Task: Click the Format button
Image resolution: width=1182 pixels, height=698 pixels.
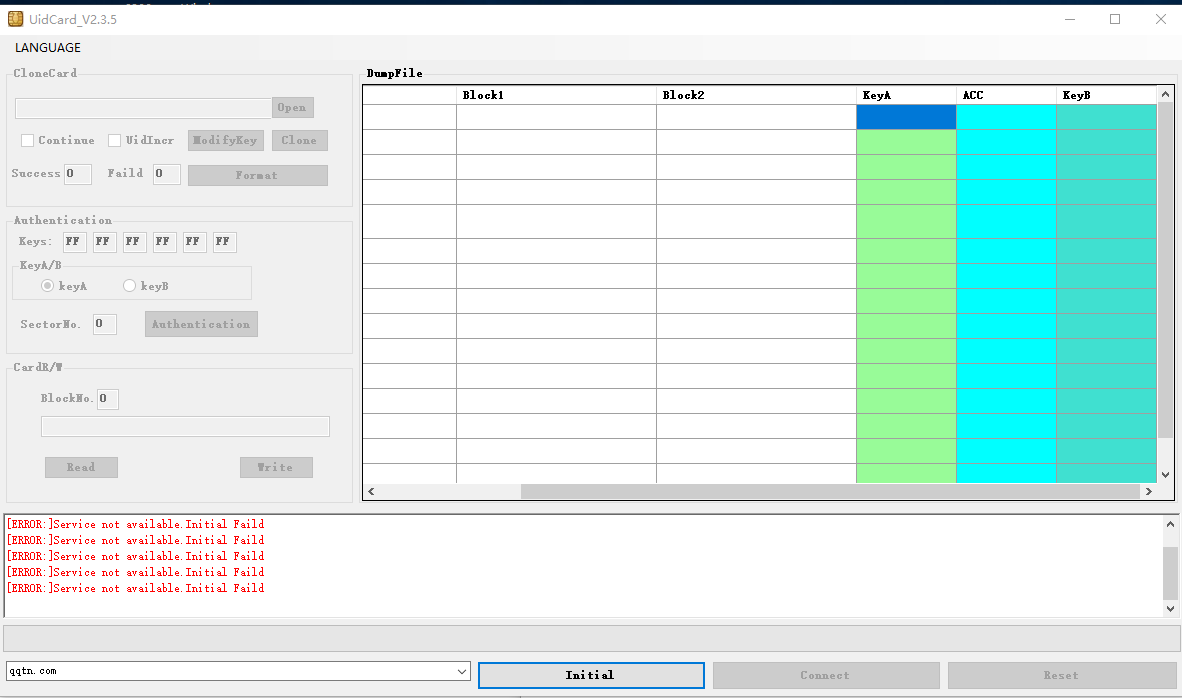Action: 258,175
